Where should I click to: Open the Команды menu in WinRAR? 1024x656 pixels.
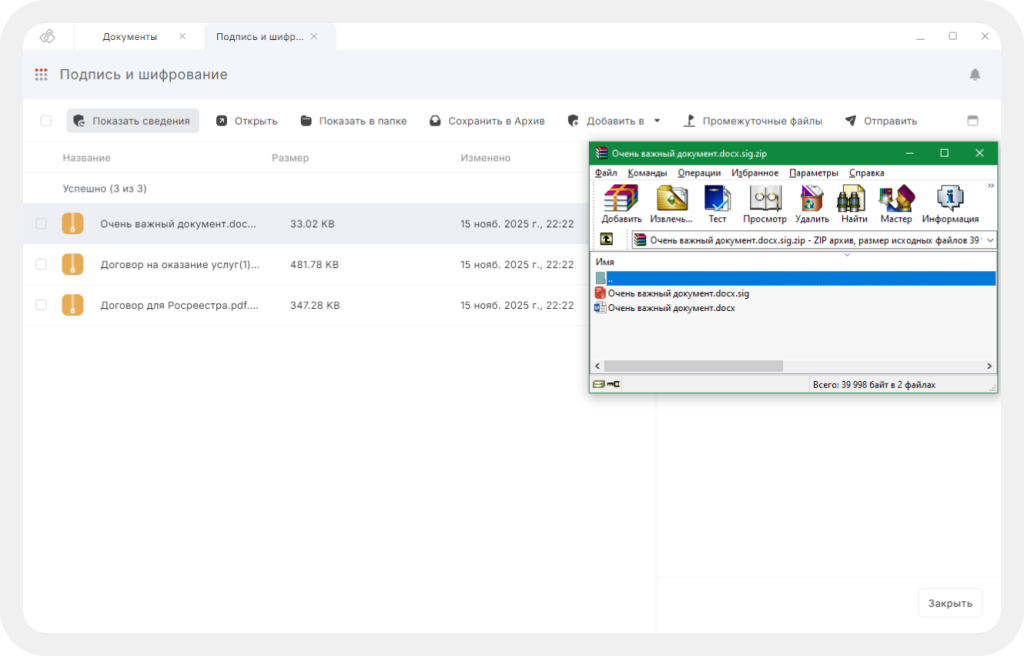647,173
